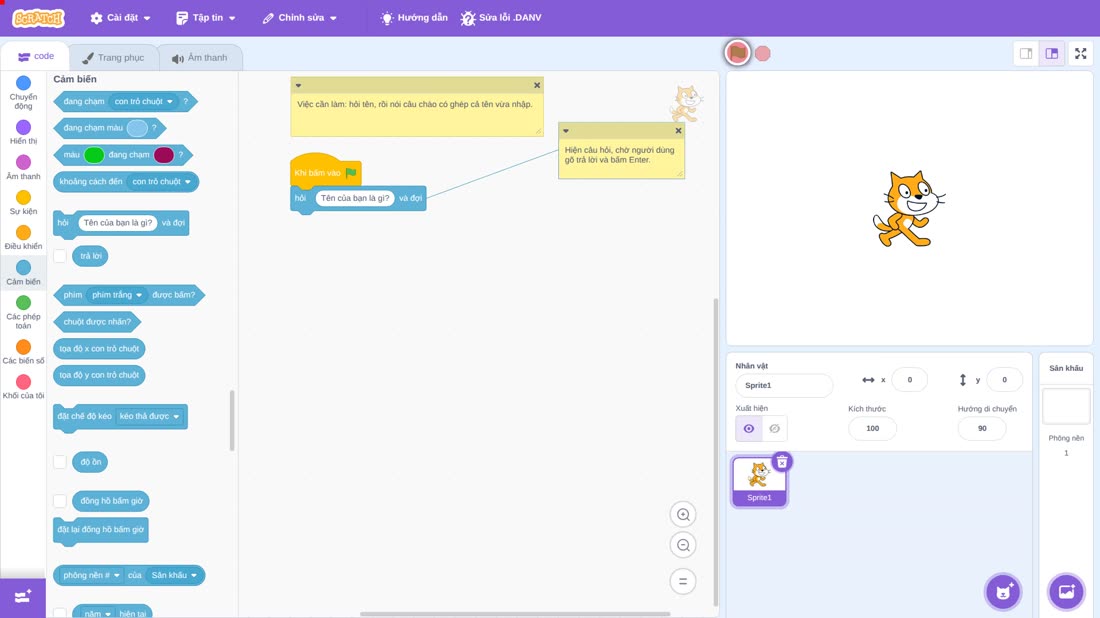The width and height of the screenshot is (1100, 618).
Task: Open the choose a sprite button
Action: coord(1003,591)
